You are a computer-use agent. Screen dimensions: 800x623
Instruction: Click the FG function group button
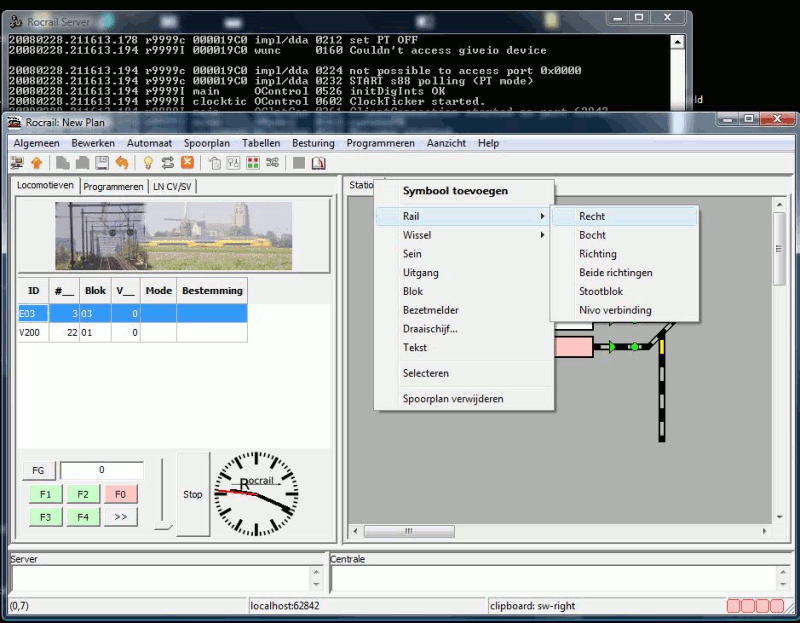click(x=38, y=470)
